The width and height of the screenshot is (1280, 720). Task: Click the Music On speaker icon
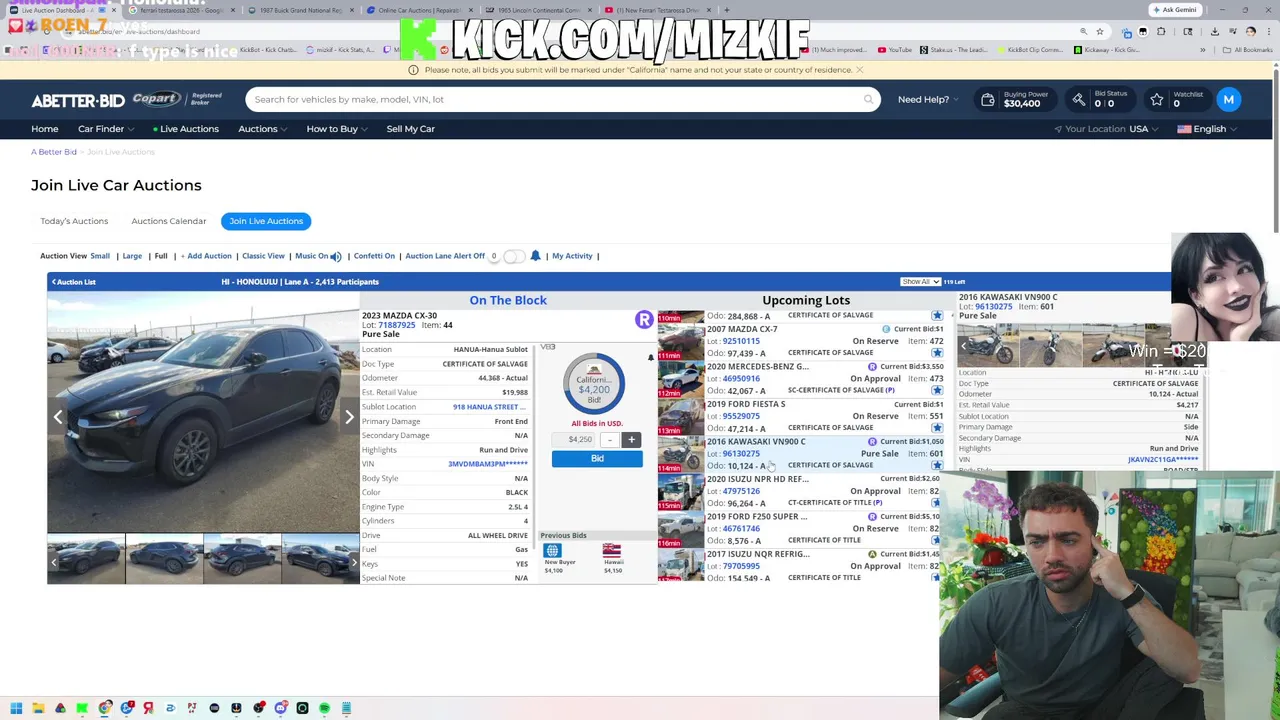336,256
